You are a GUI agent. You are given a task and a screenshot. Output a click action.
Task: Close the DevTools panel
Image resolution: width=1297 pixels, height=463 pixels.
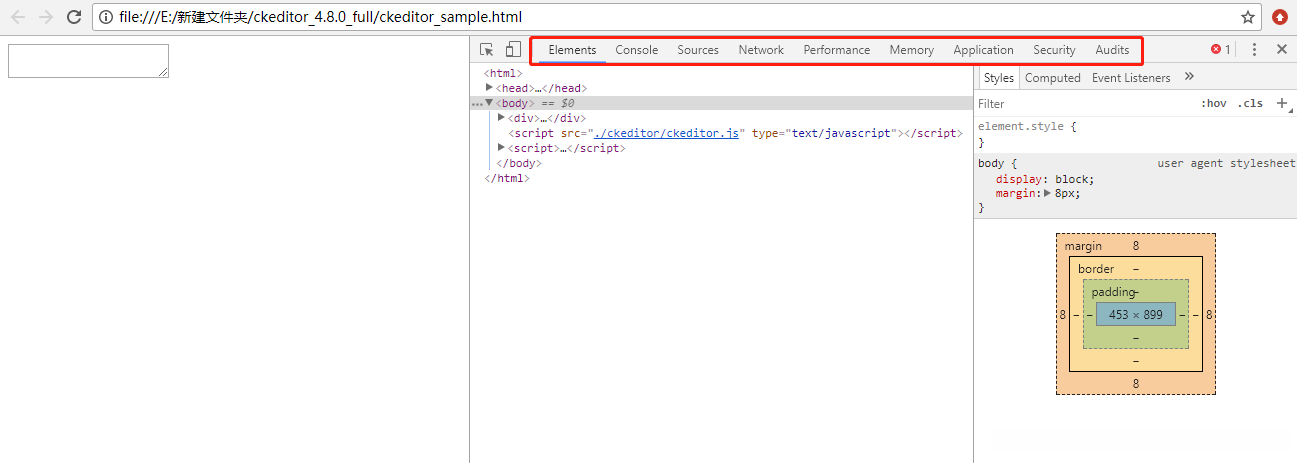click(1282, 50)
